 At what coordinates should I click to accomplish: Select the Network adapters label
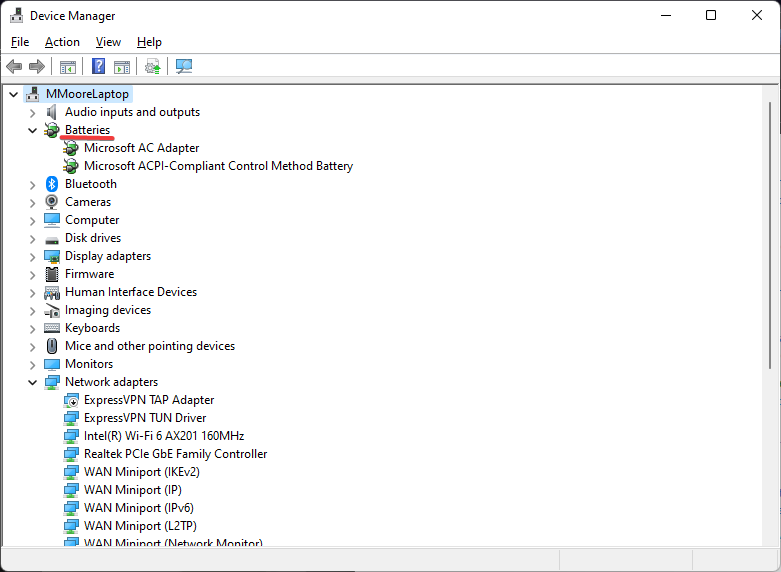(x=111, y=382)
